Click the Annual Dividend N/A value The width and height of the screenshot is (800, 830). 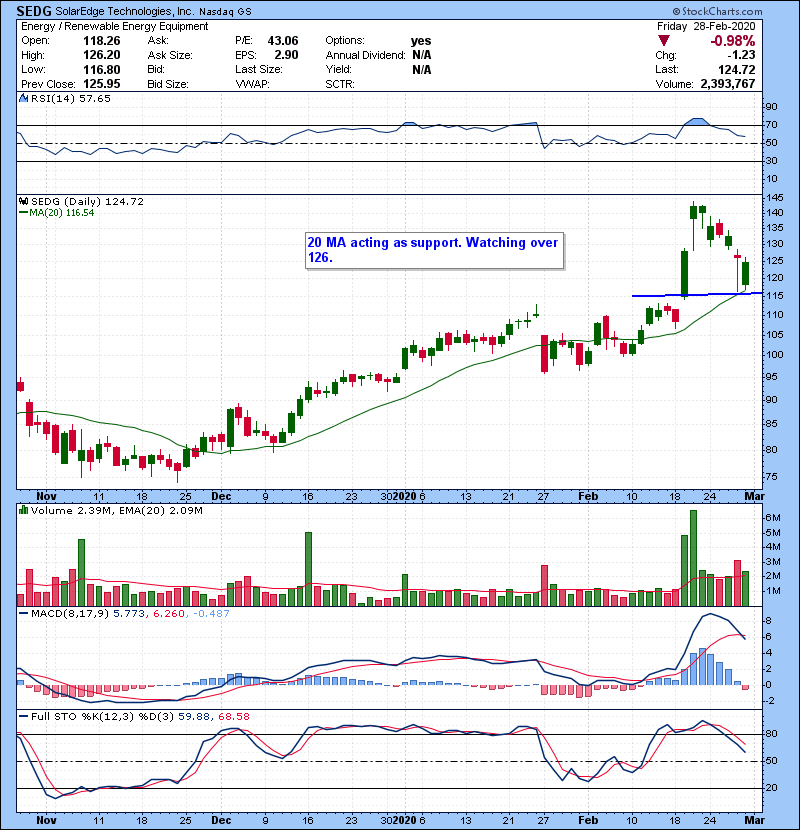tap(421, 55)
